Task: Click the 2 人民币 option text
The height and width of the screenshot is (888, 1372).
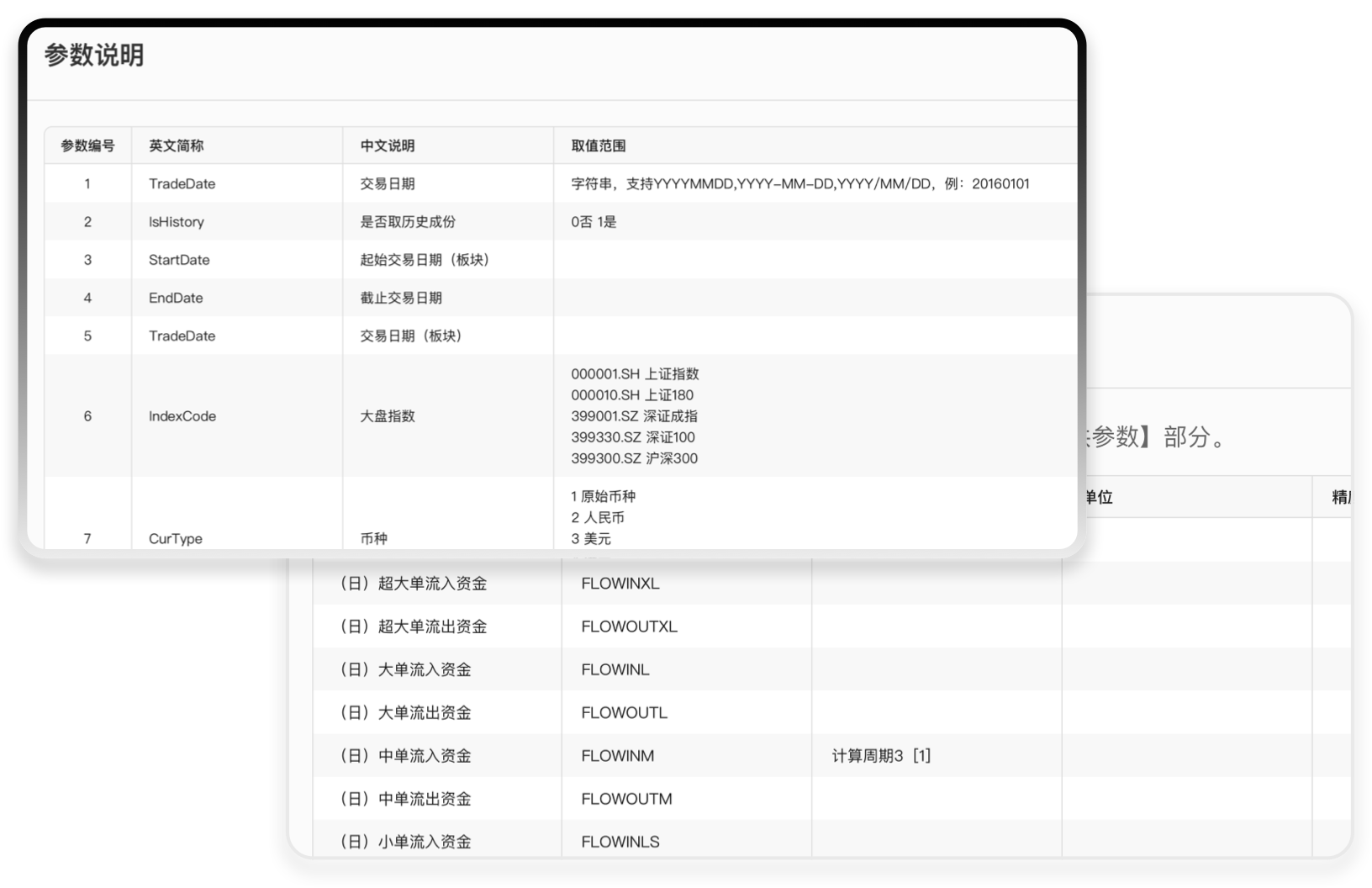Action: point(598,517)
